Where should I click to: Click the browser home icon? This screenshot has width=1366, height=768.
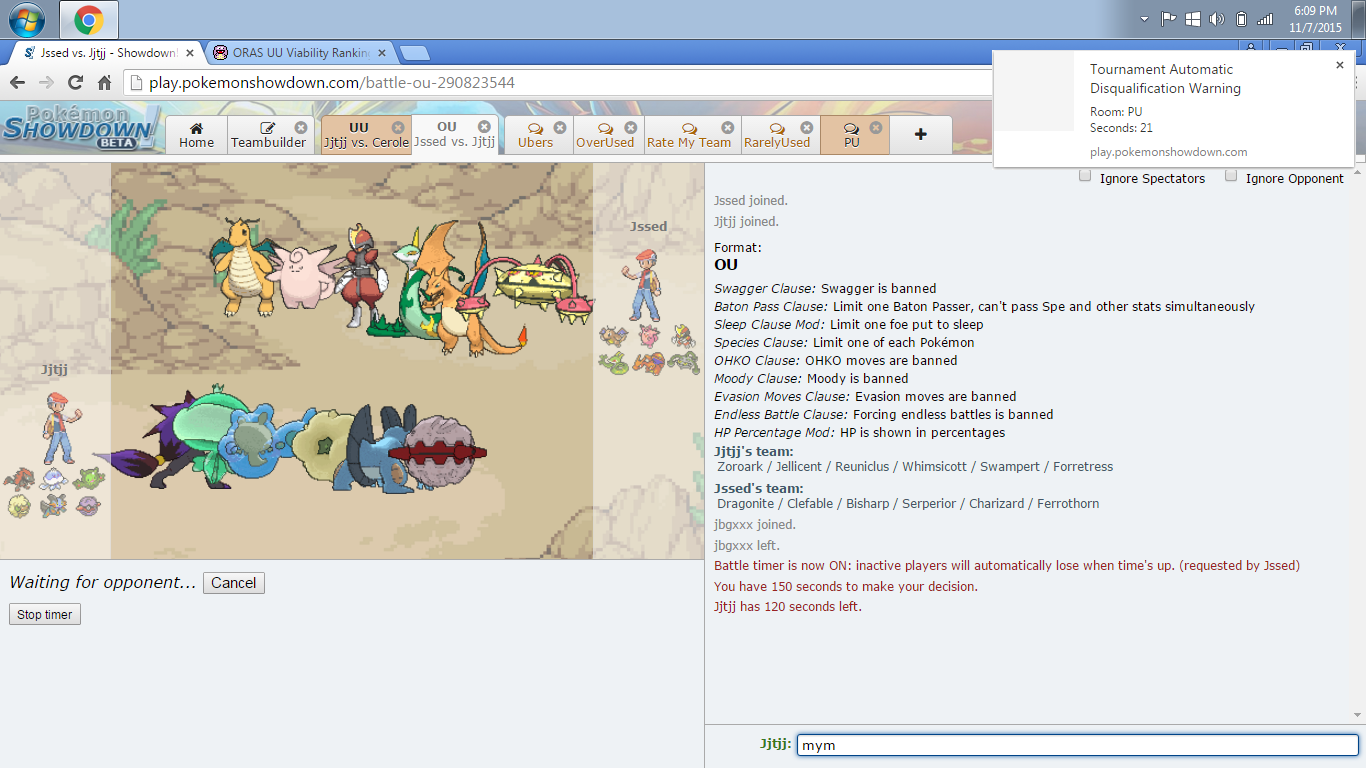tap(104, 82)
